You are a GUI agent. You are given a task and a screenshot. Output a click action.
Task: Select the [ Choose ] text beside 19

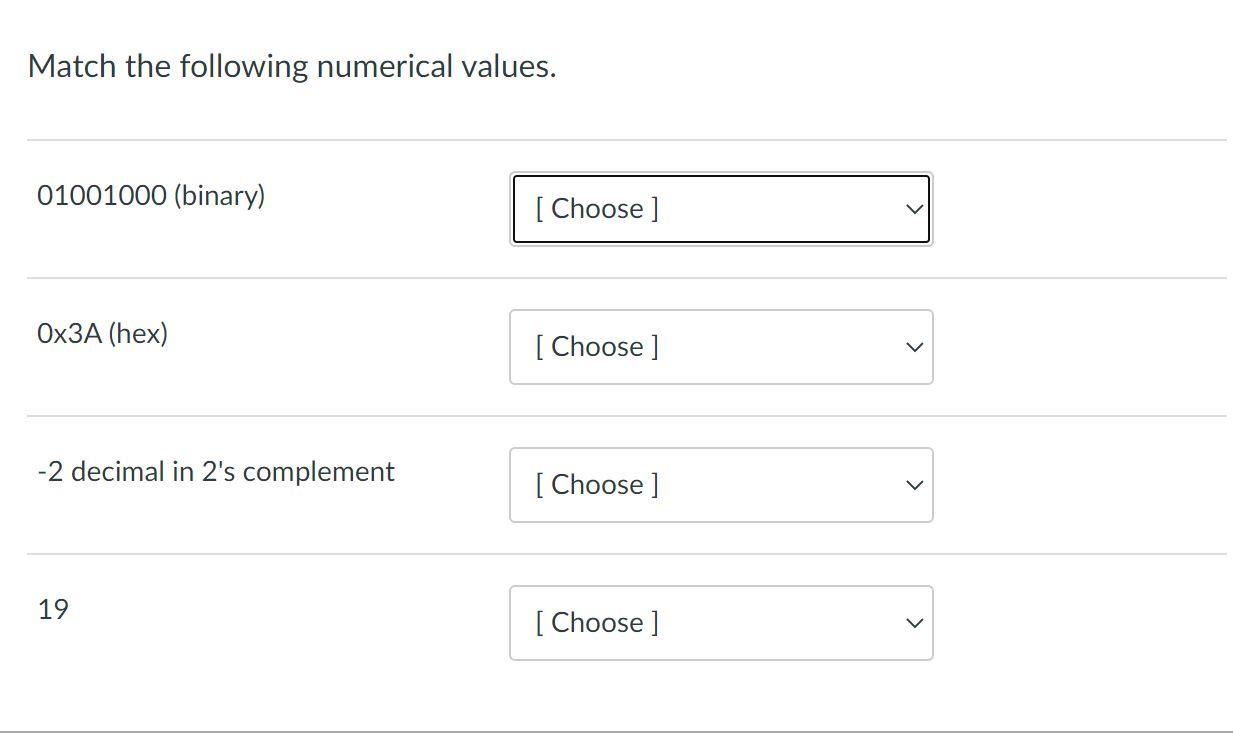pyautogui.click(x=597, y=622)
